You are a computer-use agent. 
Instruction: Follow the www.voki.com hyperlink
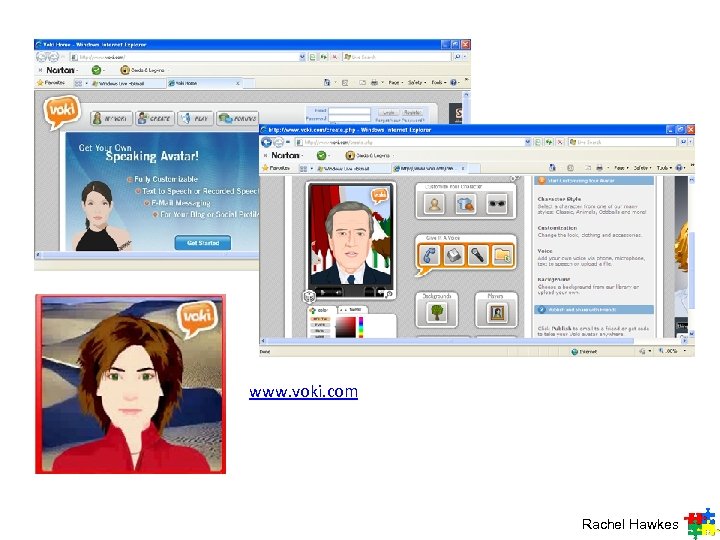[303, 392]
